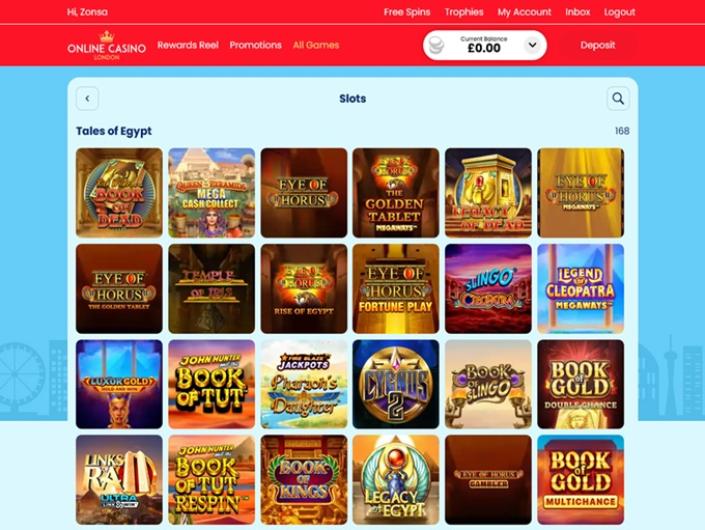Open the Free Spins link
705x530 pixels.
tap(407, 12)
